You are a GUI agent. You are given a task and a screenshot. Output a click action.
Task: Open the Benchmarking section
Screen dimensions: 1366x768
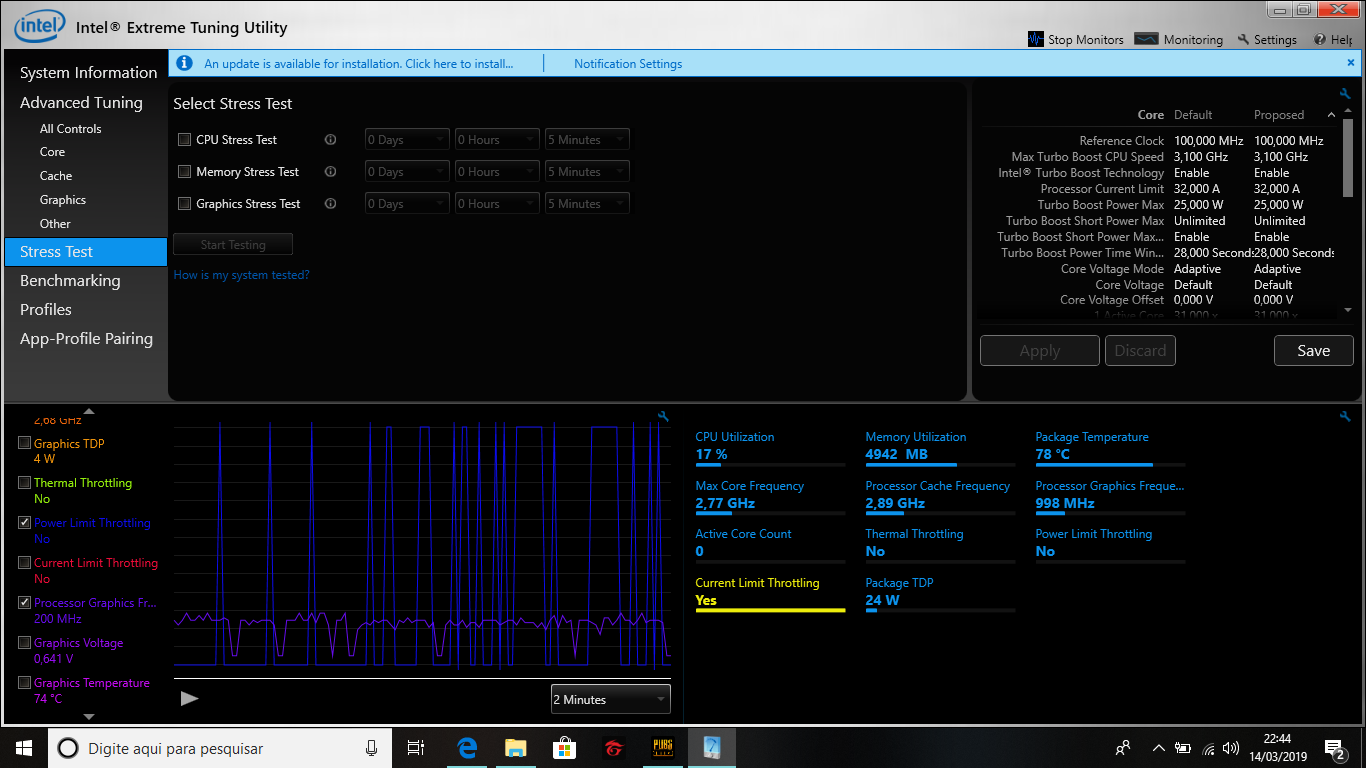pos(70,281)
